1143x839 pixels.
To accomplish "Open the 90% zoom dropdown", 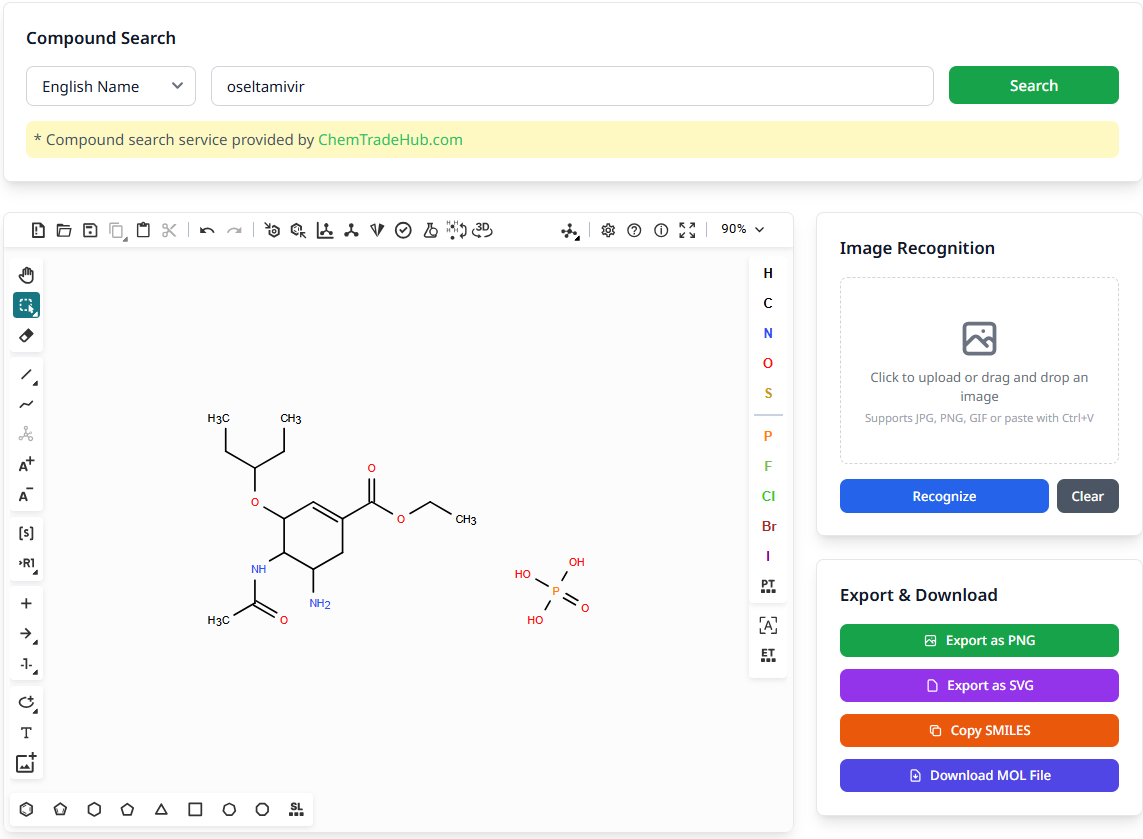I will click(743, 229).
